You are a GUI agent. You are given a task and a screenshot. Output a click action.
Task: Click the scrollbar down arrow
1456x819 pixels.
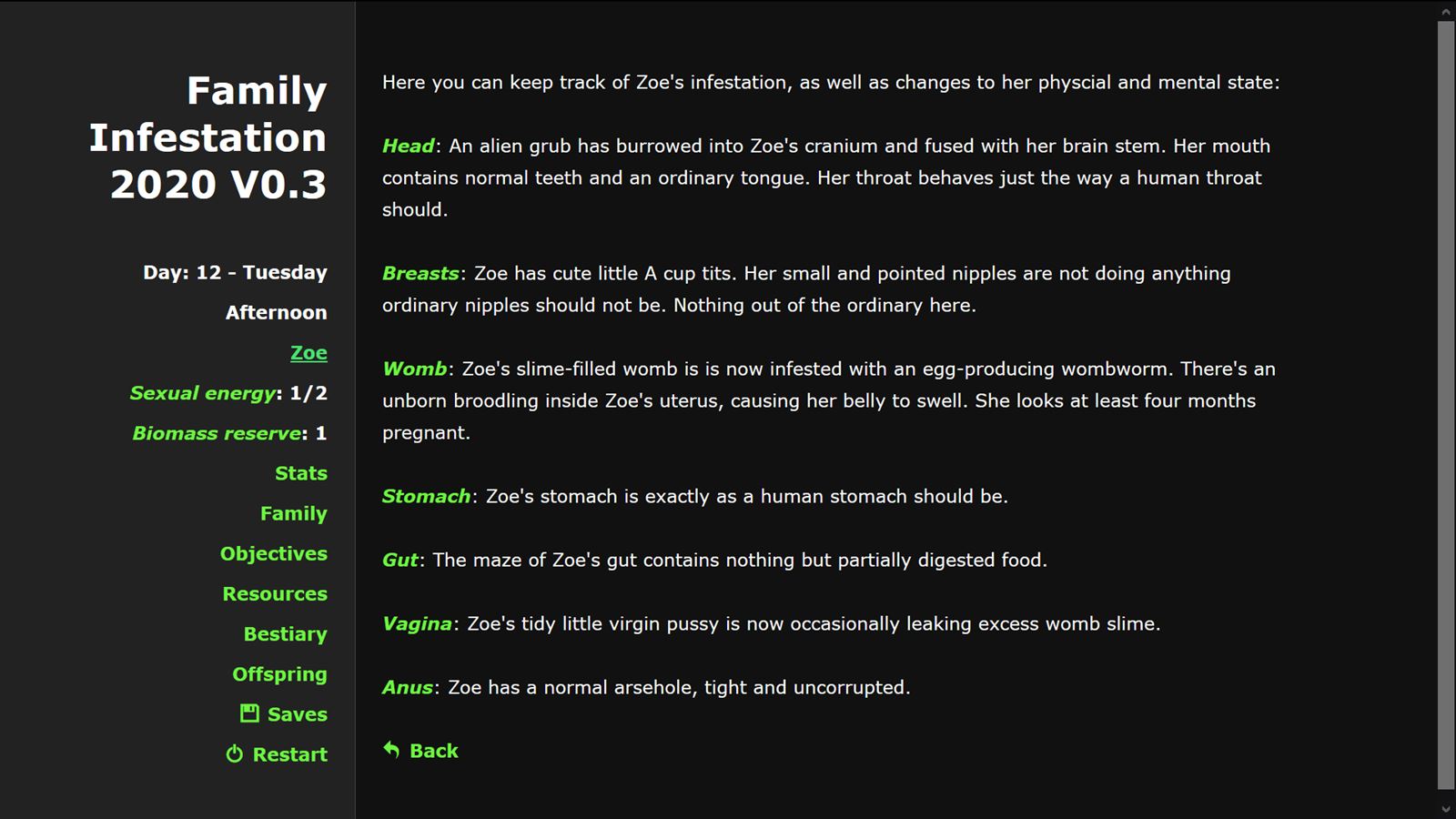pos(1446,808)
